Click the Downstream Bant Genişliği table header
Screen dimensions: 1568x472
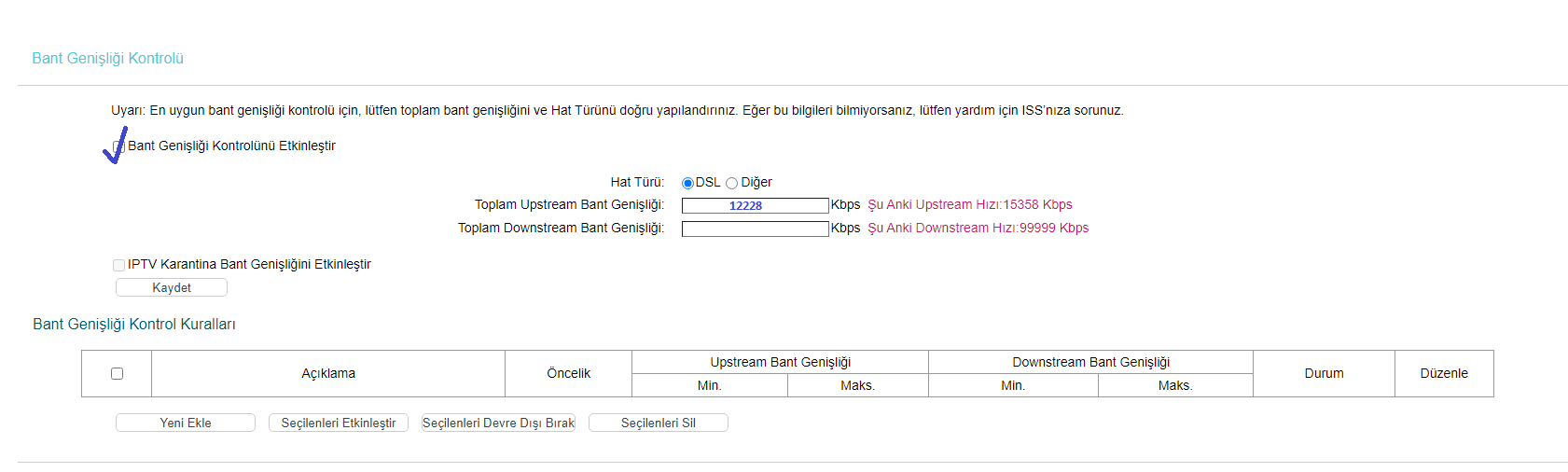point(1090,362)
